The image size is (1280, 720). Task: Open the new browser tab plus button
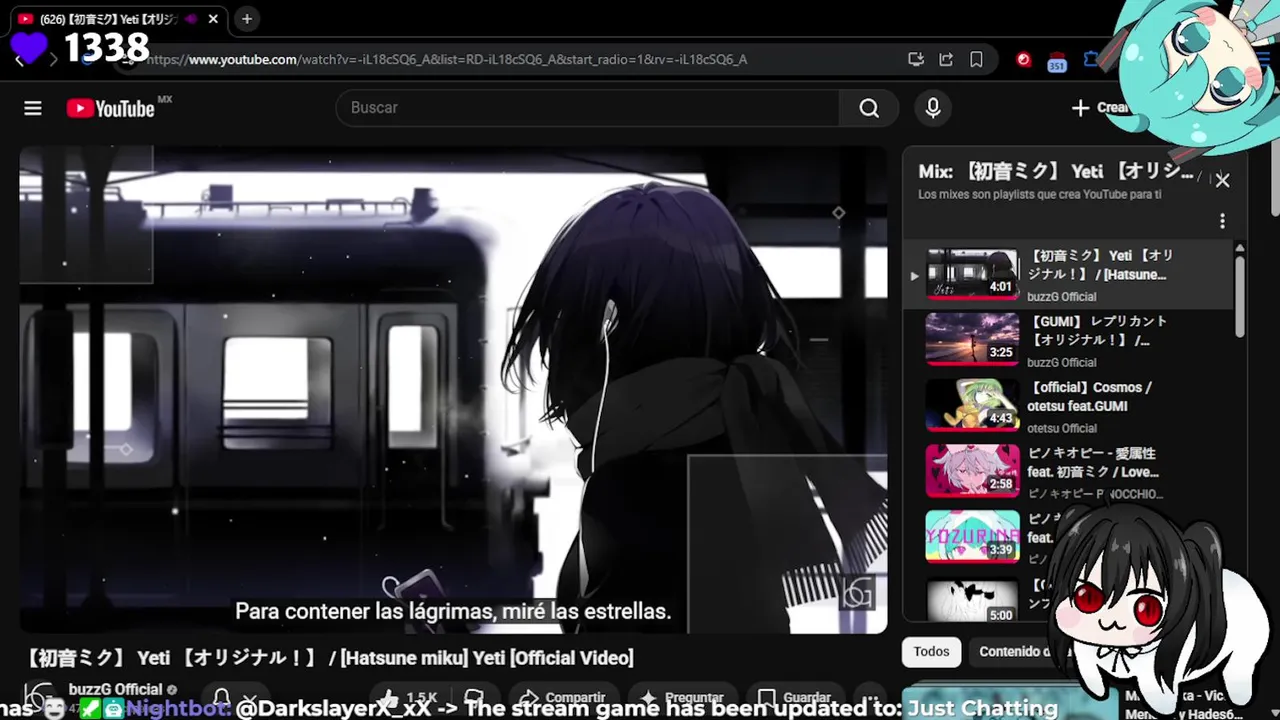point(246,19)
